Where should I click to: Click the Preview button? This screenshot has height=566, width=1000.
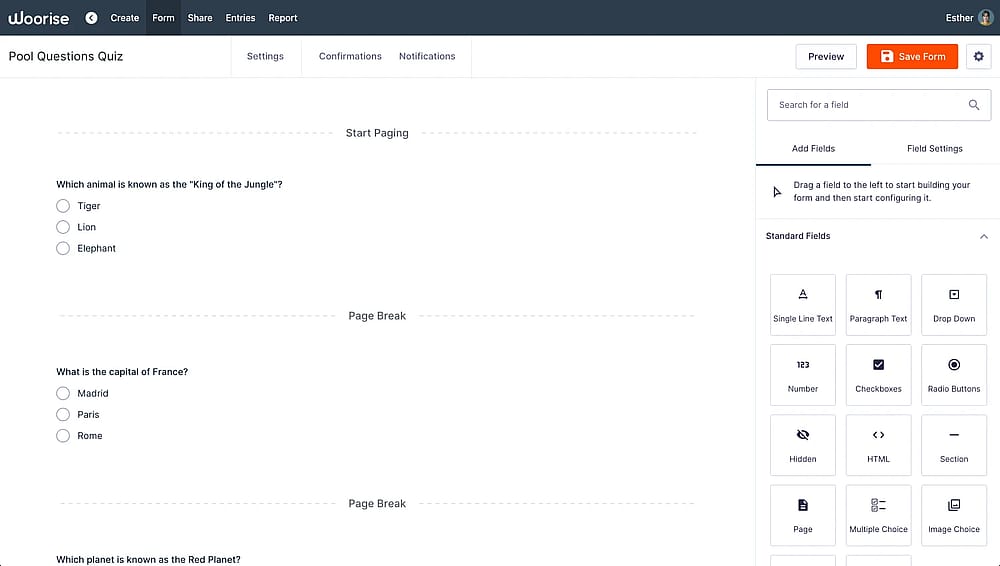[x=826, y=56]
